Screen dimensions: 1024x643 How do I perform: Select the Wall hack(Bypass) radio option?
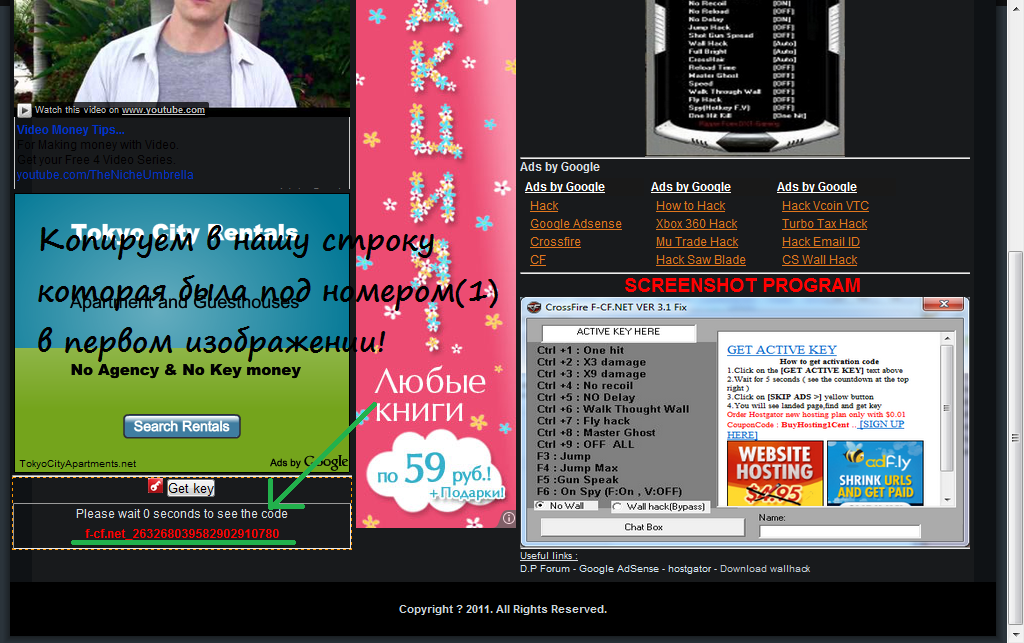pos(619,506)
